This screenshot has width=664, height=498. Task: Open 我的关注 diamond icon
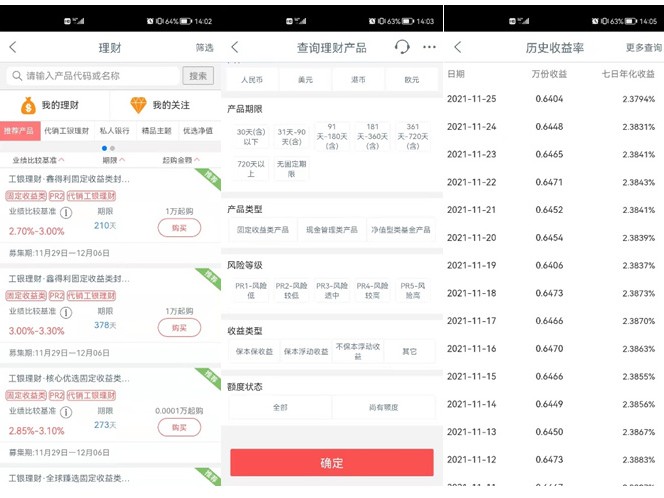click(138, 105)
